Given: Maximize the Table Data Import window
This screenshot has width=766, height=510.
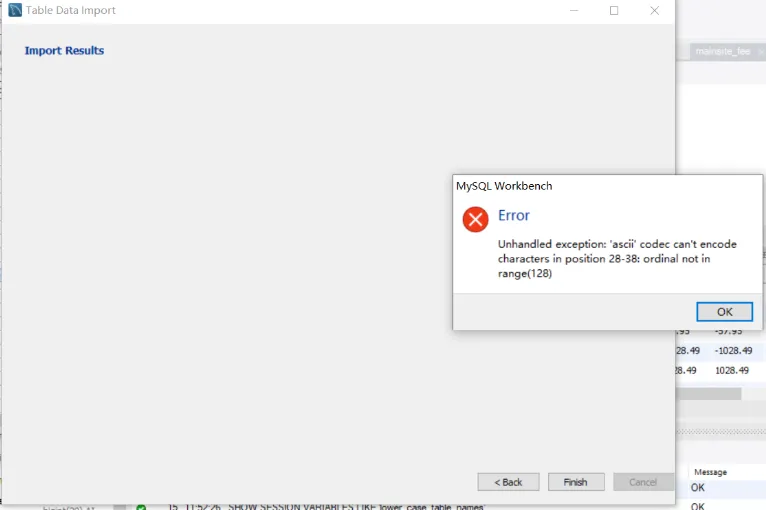Looking at the screenshot, I should point(614,10).
